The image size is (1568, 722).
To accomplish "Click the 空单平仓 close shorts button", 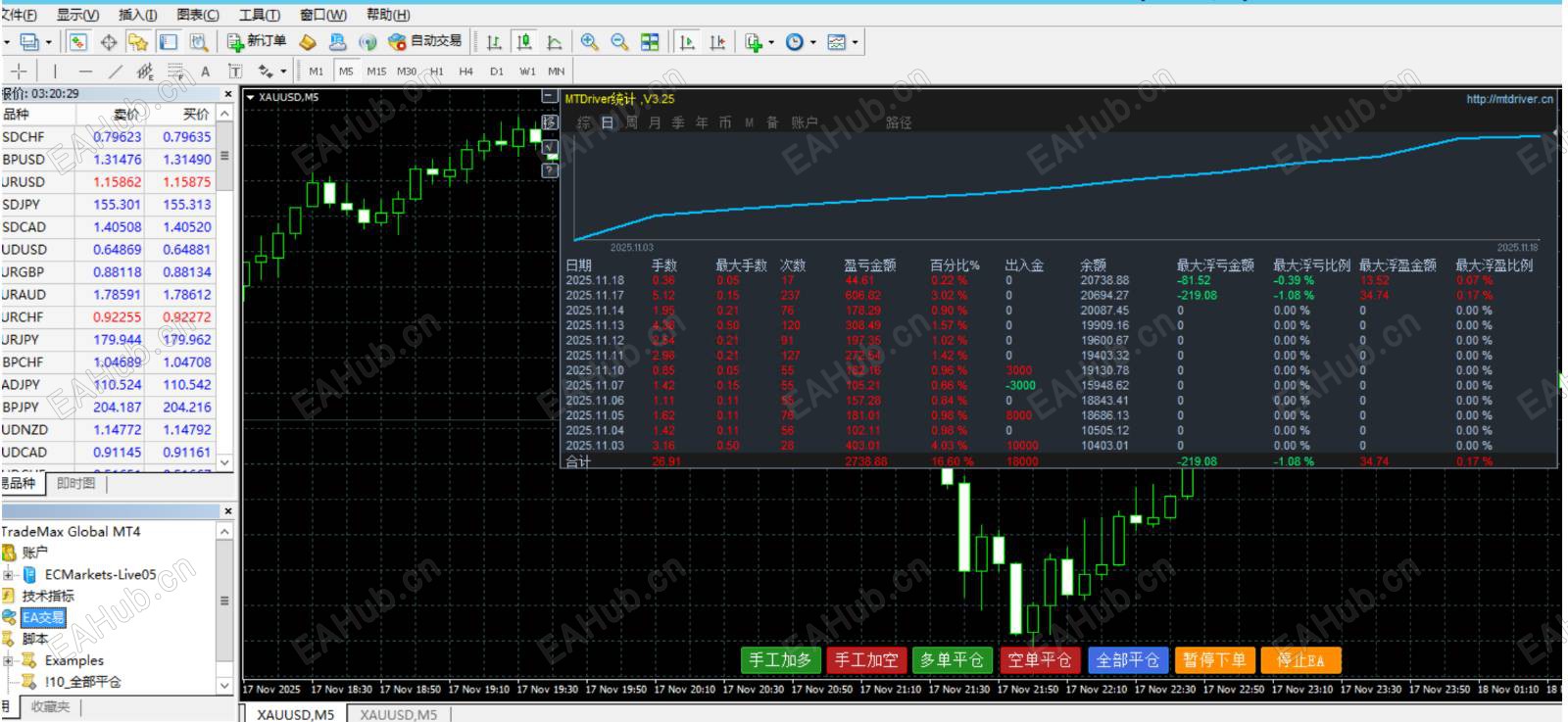I will tap(1040, 660).
